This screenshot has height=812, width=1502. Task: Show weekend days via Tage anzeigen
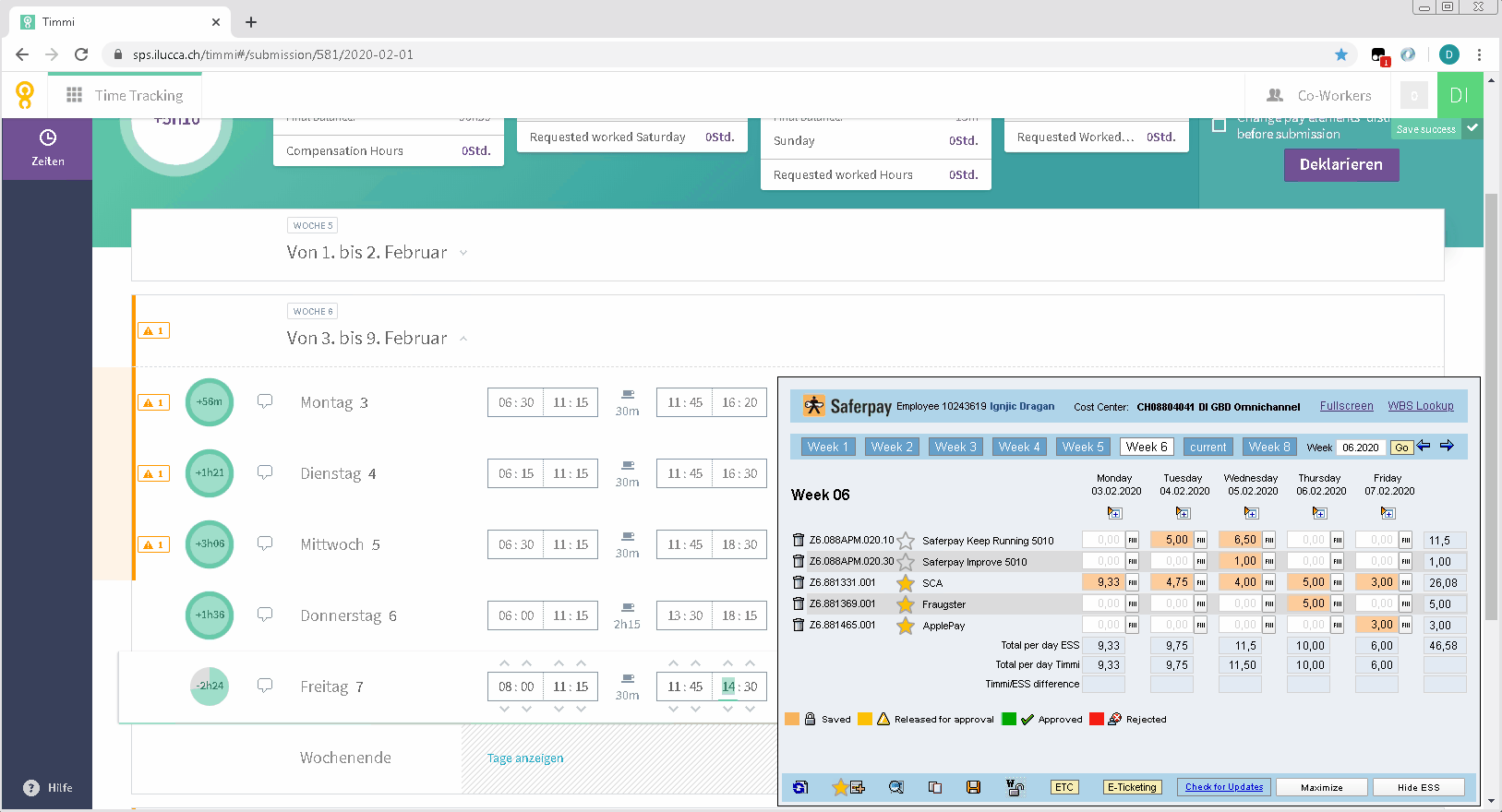tap(525, 758)
